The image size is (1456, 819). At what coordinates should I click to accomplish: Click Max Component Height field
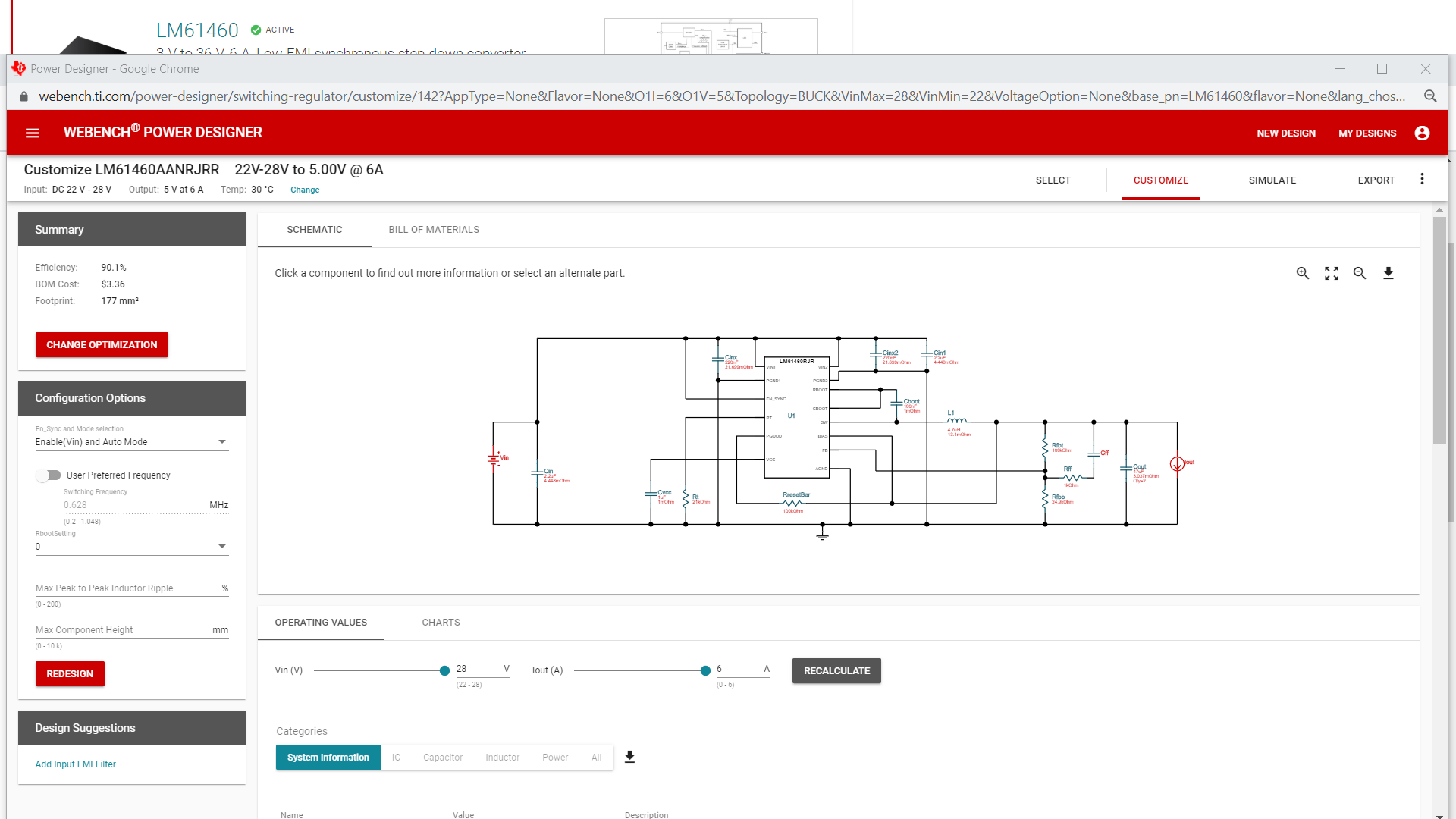click(132, 630)
